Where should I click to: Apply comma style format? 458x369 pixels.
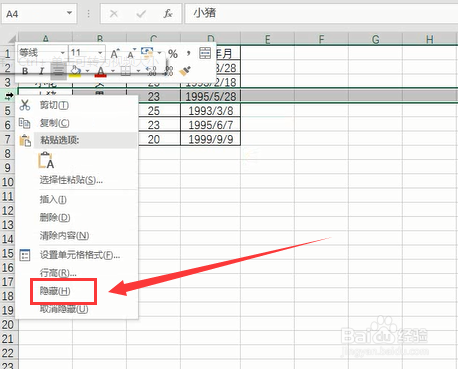tap(189, 53)
